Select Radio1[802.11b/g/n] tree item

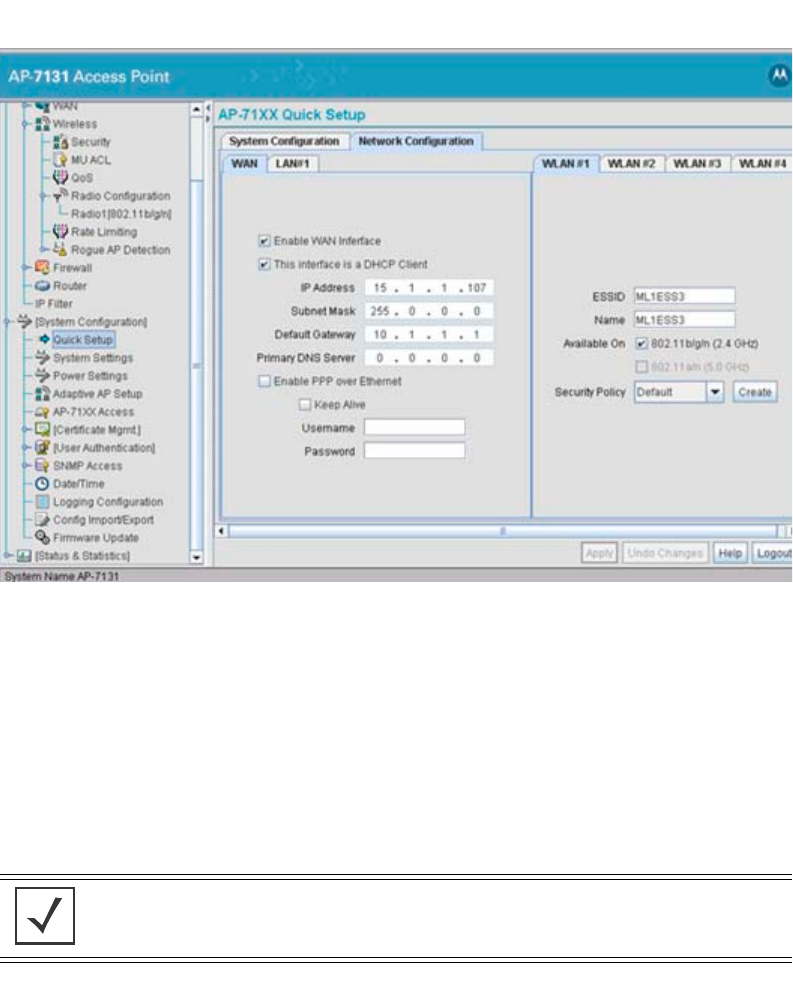click(x=121, y=213)
